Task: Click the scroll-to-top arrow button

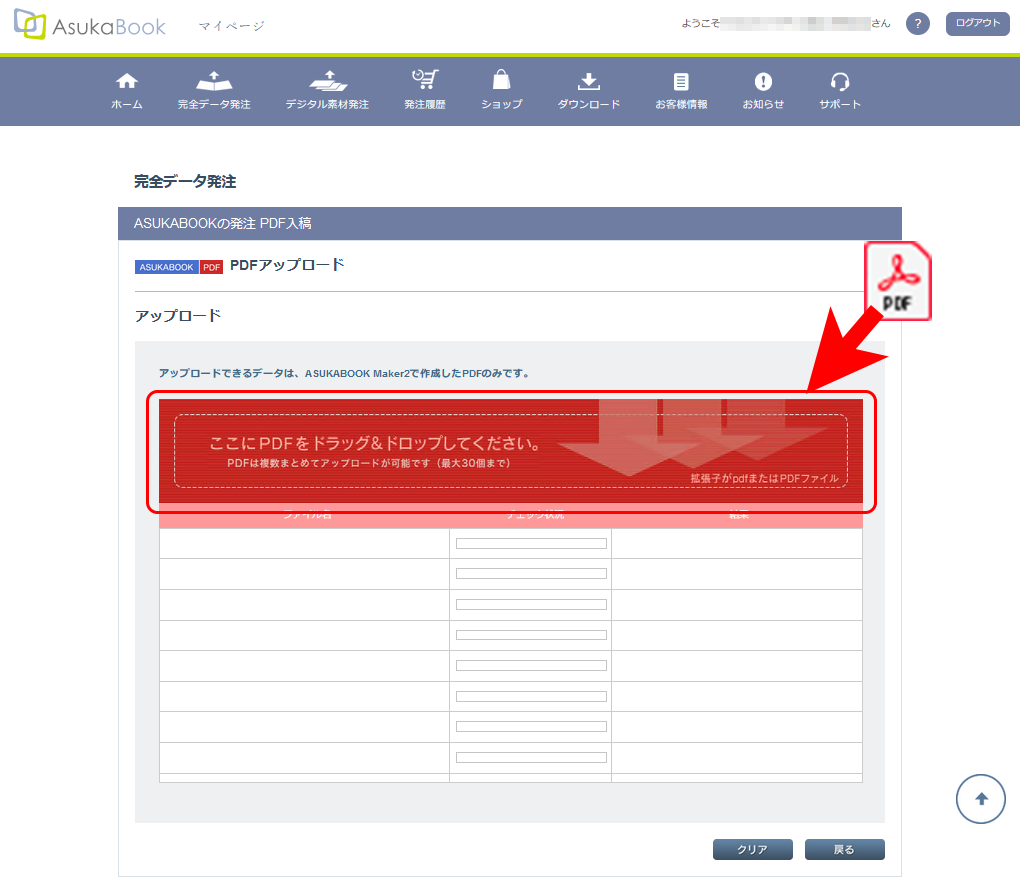Action: (x=981, y=798)
